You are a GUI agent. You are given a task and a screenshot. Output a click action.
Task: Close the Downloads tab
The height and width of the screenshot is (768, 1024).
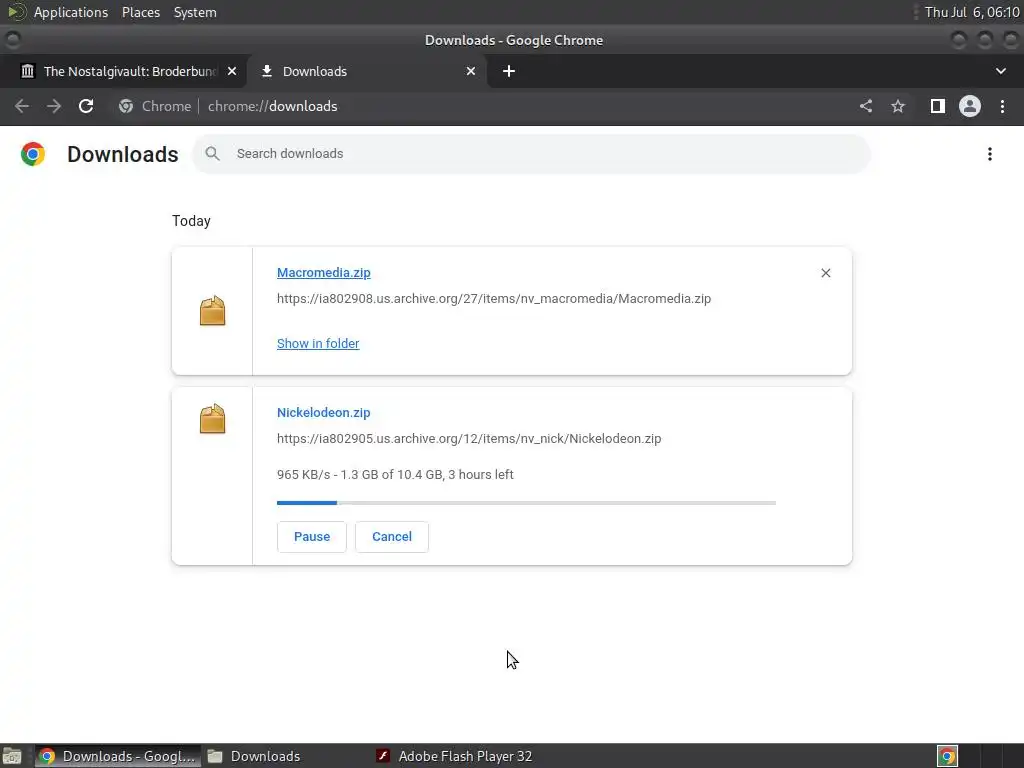[x=471, y=71]
